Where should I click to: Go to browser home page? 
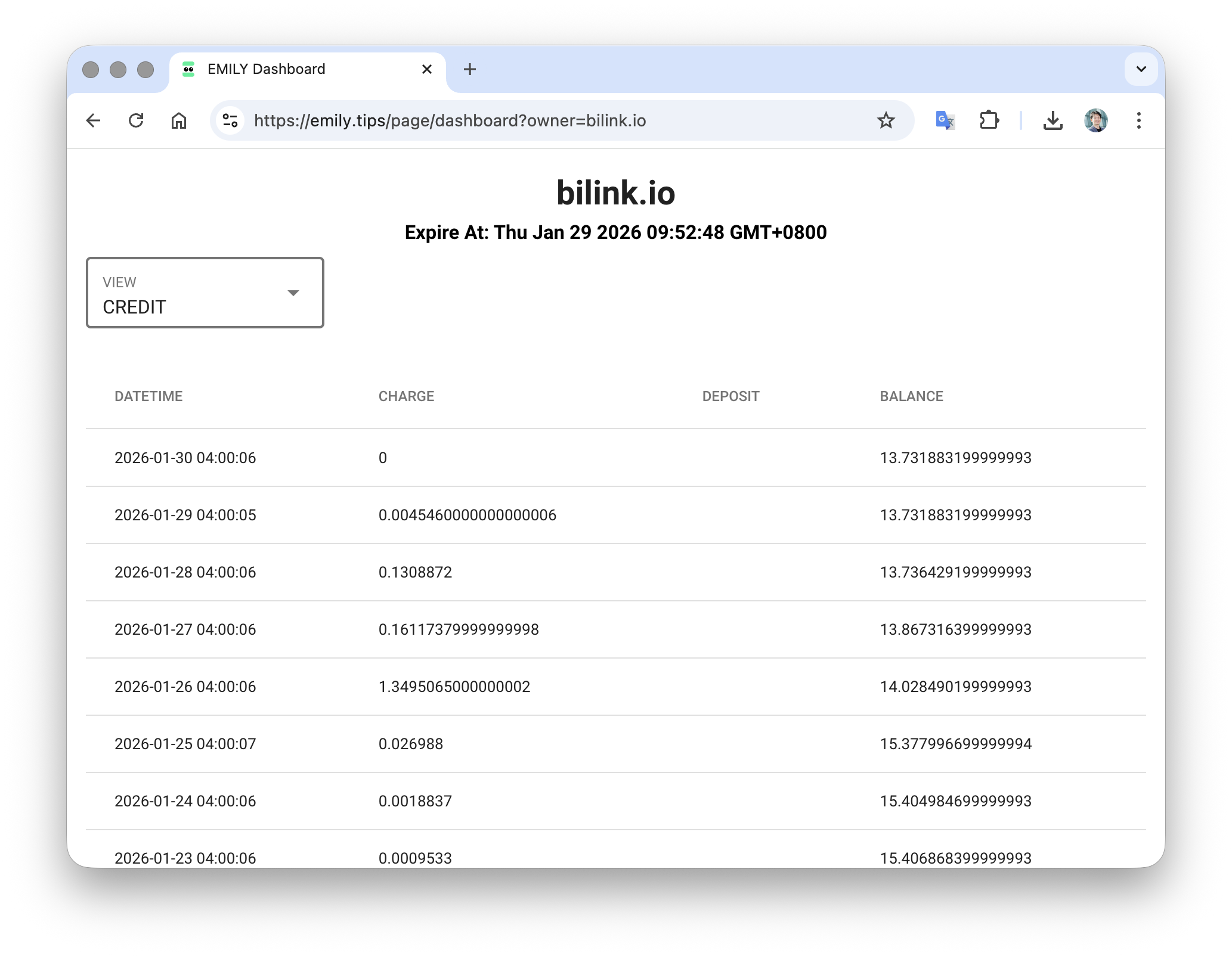point(179,121)
